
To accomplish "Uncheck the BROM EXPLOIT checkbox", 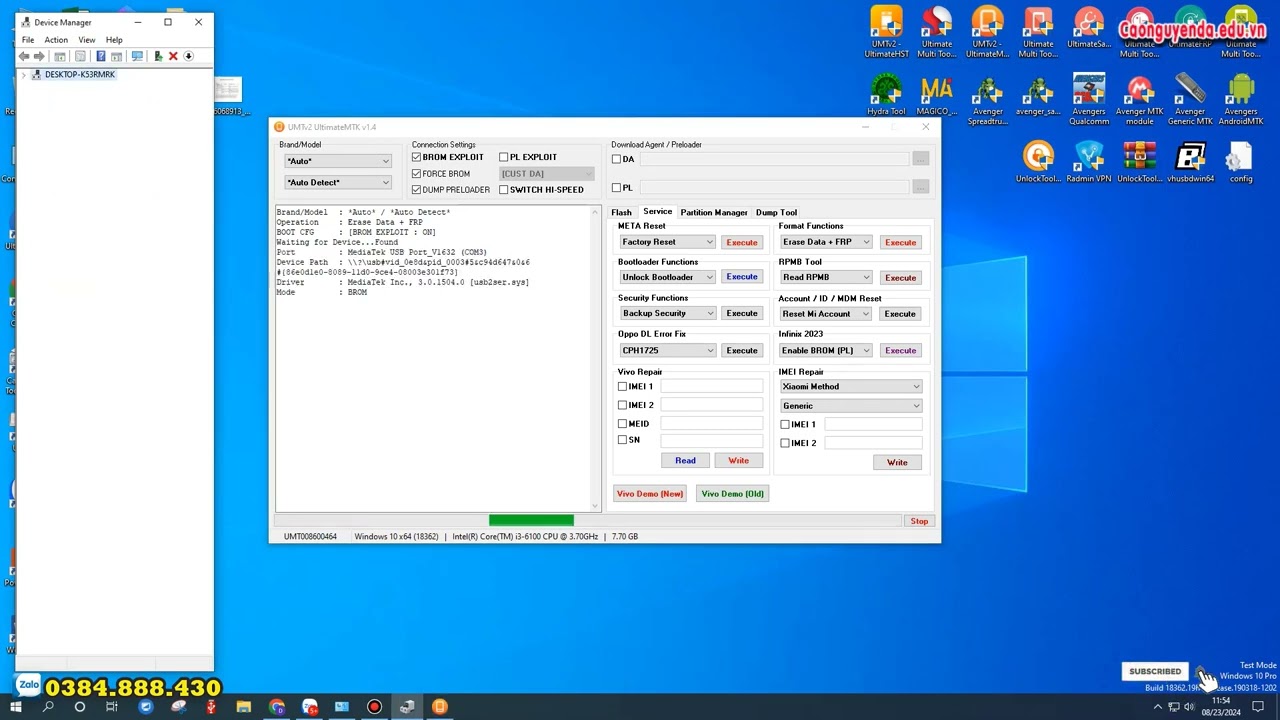I will pyautogui.click(x=417, y=157).
